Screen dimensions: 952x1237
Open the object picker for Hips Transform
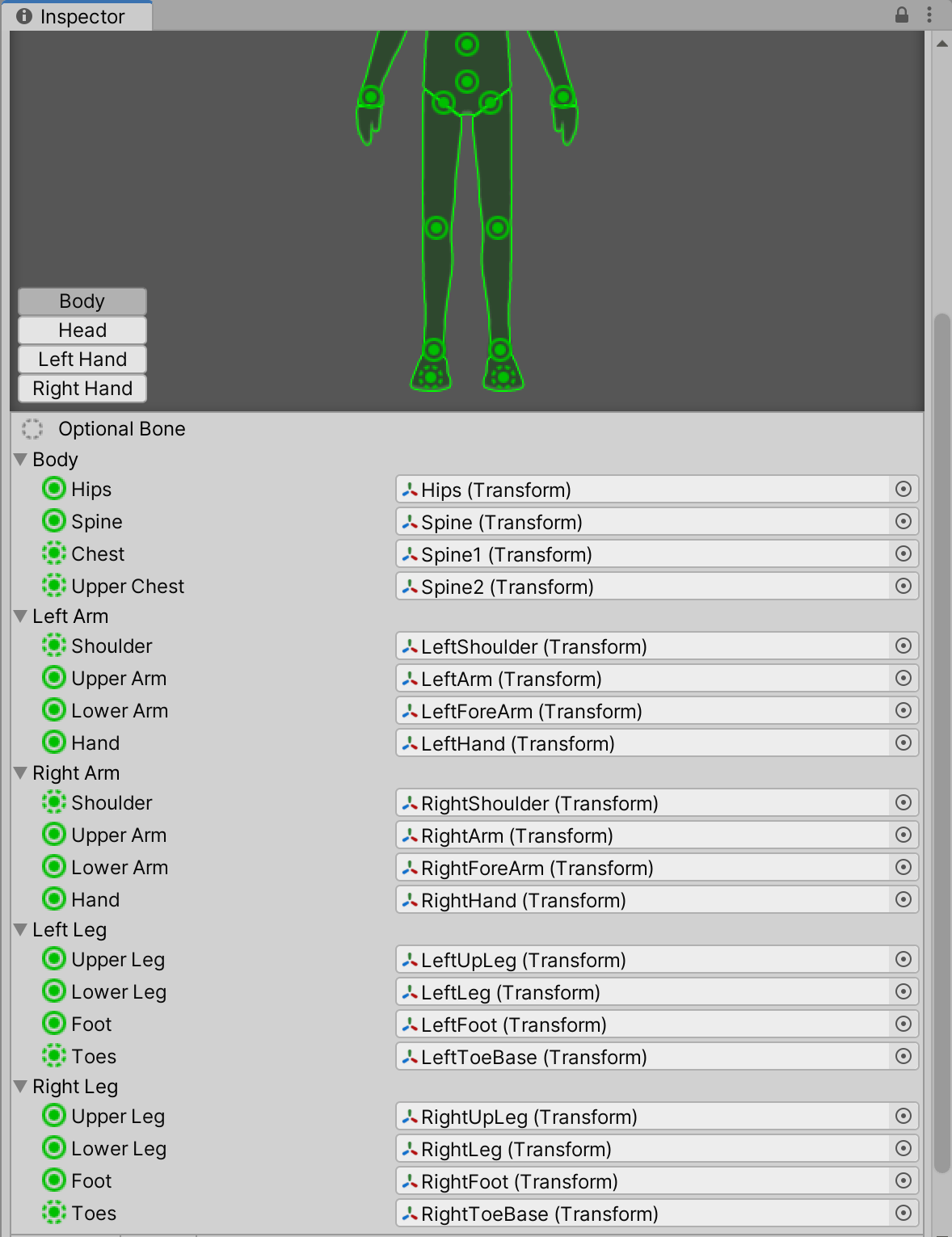(x=904, y=489)
